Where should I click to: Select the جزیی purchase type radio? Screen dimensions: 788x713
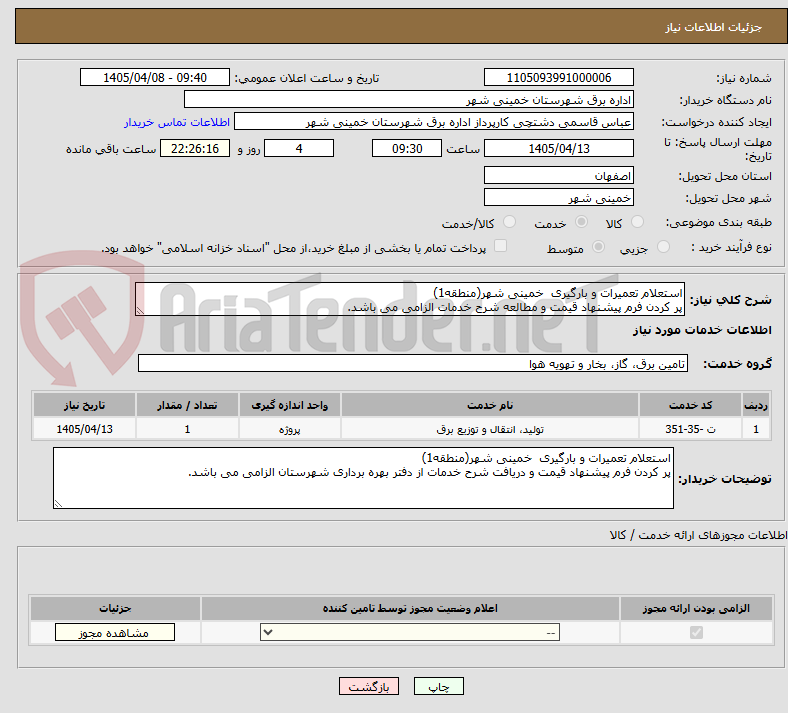pyautogui.click(x=663, y=247)
